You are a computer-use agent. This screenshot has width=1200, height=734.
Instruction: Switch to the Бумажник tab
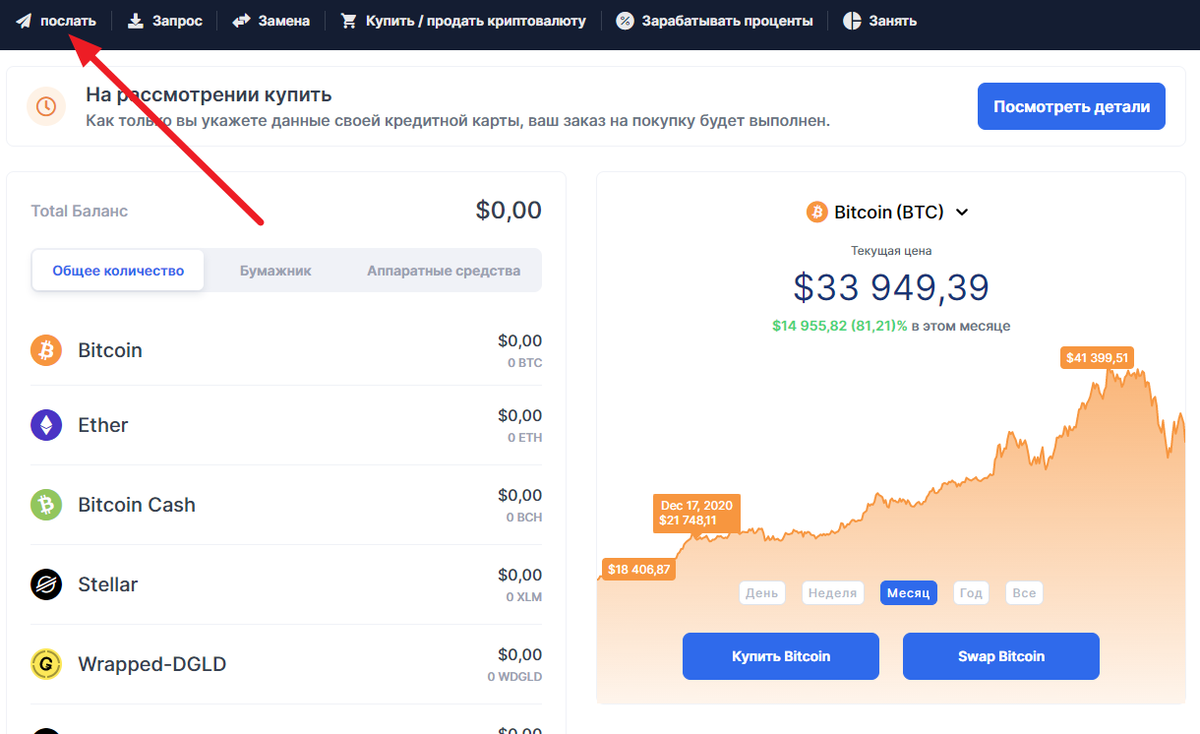[x=275, y=270]
